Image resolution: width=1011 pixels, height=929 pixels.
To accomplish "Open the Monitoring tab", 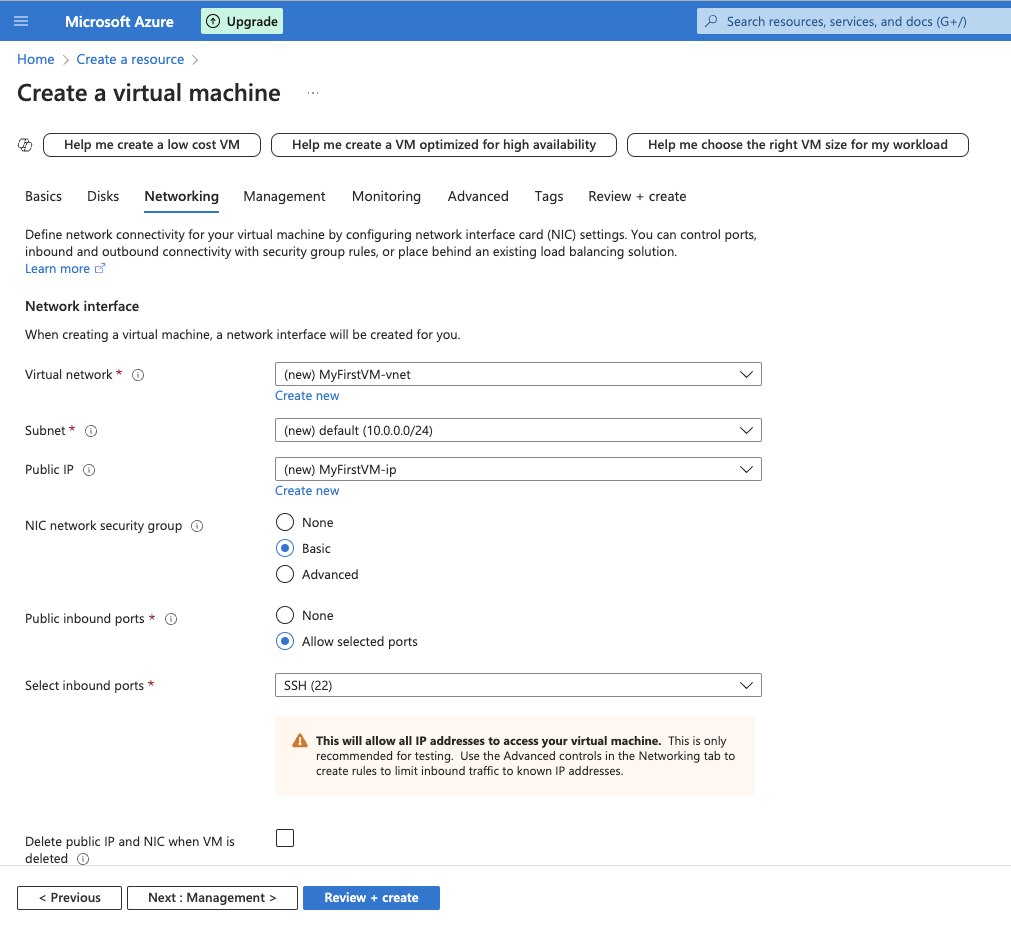I will coord(386,196).
